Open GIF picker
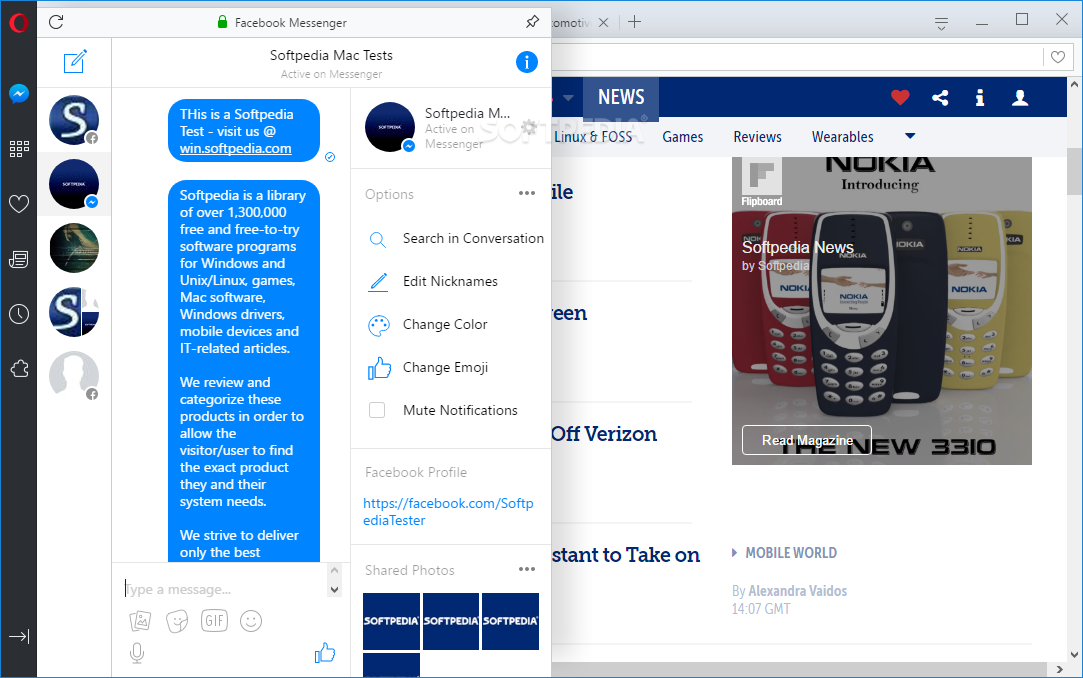The image size is (1083, 678). [214, 621]
